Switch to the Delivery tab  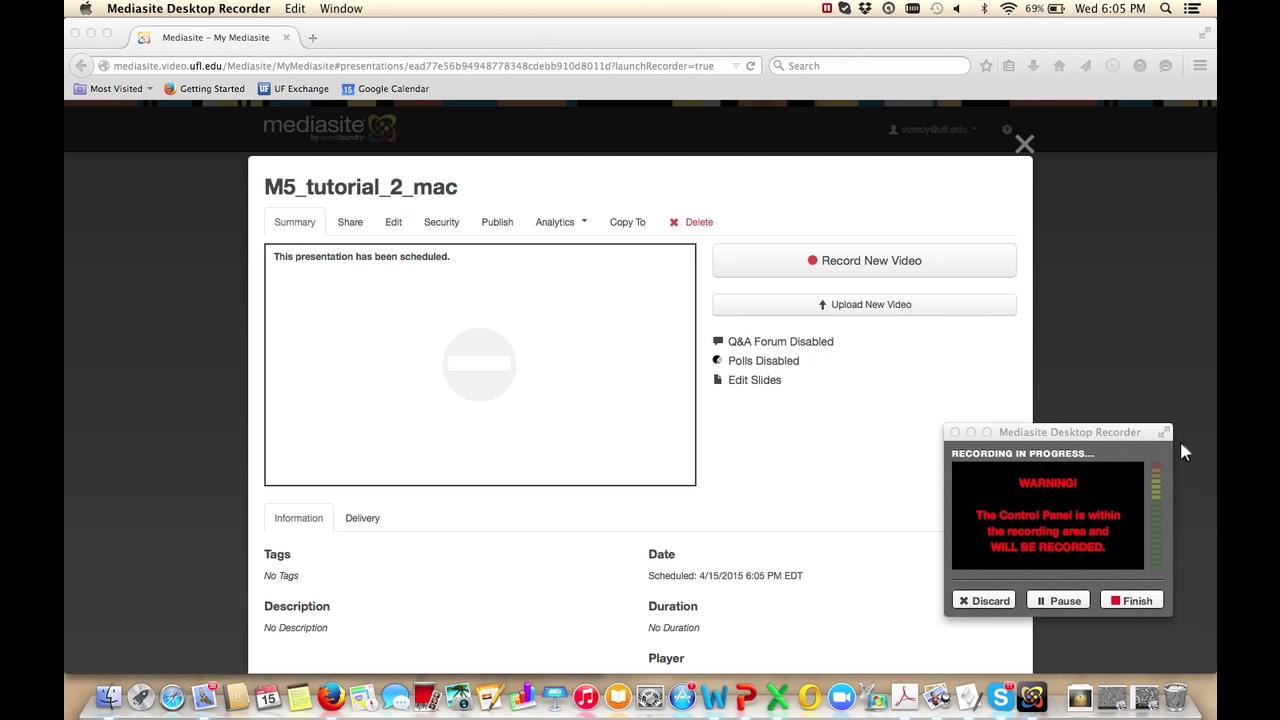(362, 518)
